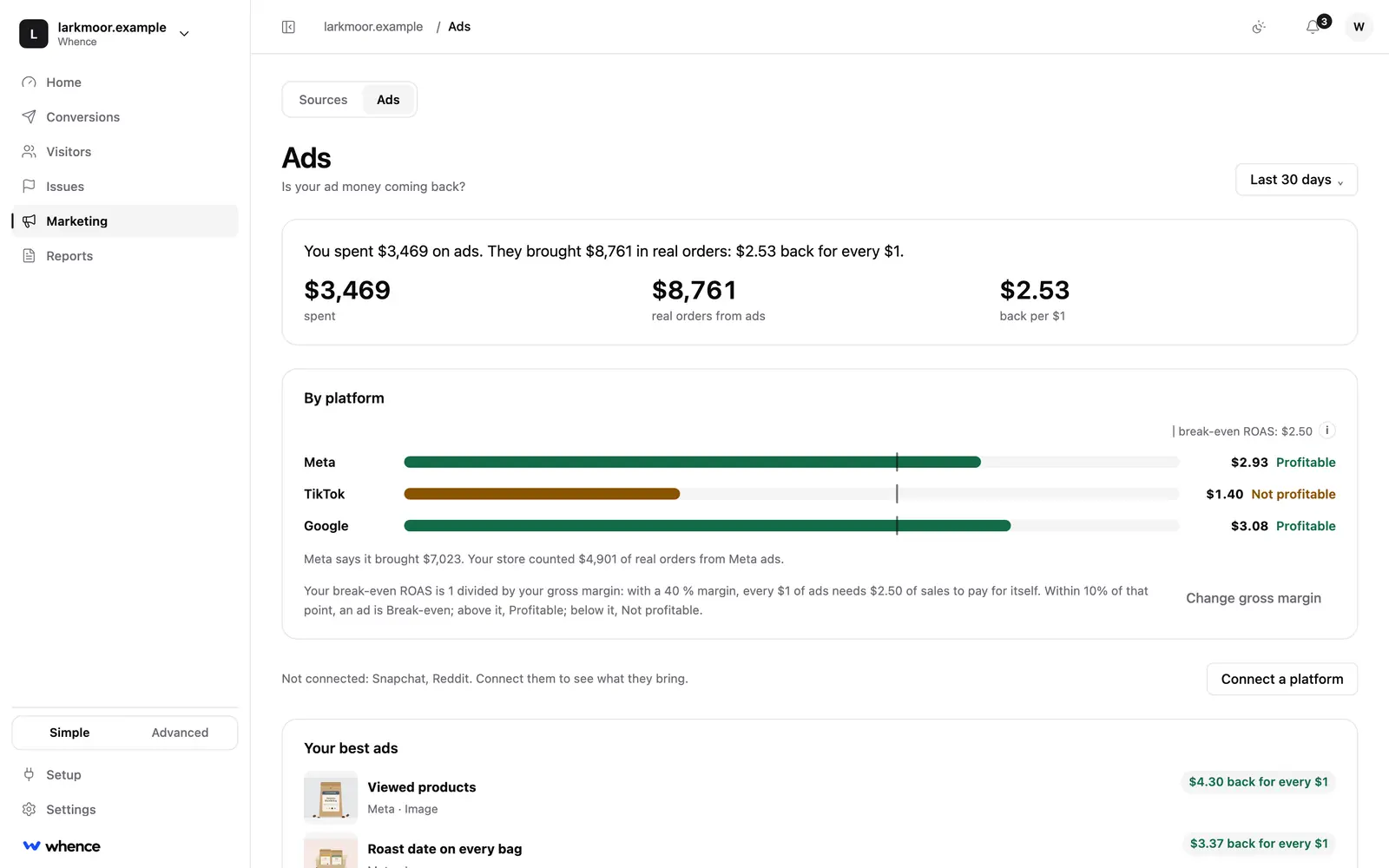The width and height of the screenshot is (1389, 868).
Task: Switch to Simple mode
Action: 69,733
